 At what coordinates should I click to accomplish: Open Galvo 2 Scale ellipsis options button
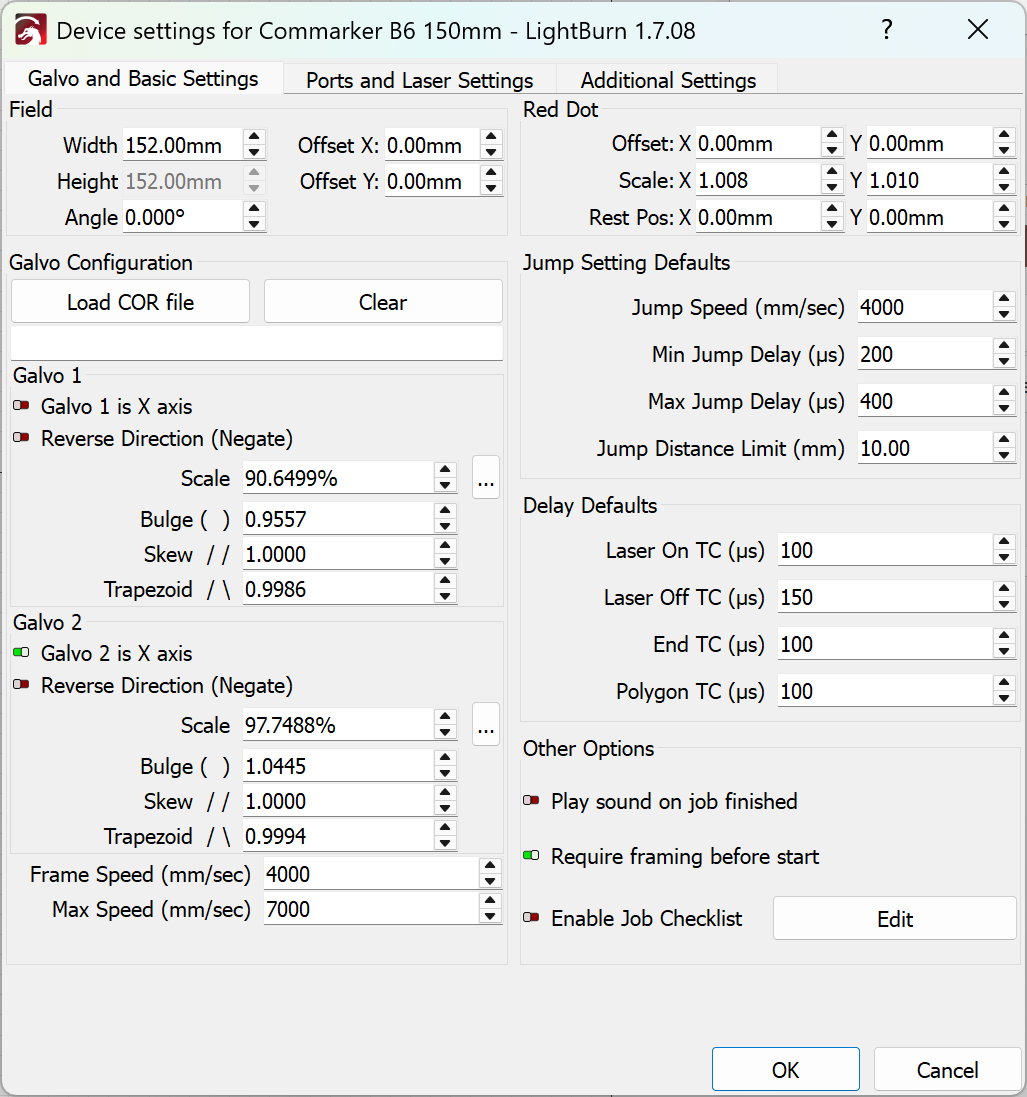[x=486, y=726]
